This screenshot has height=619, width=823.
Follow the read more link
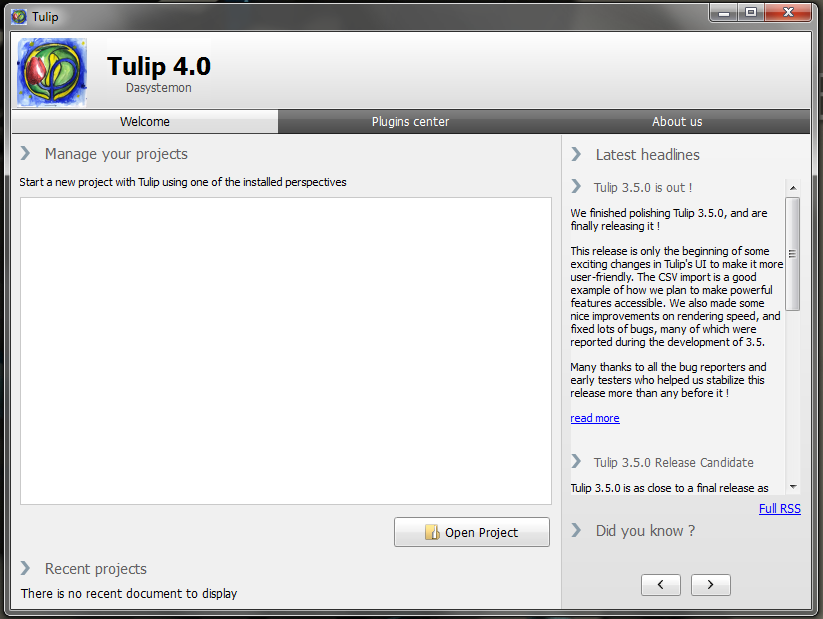(x=595, y=418)
